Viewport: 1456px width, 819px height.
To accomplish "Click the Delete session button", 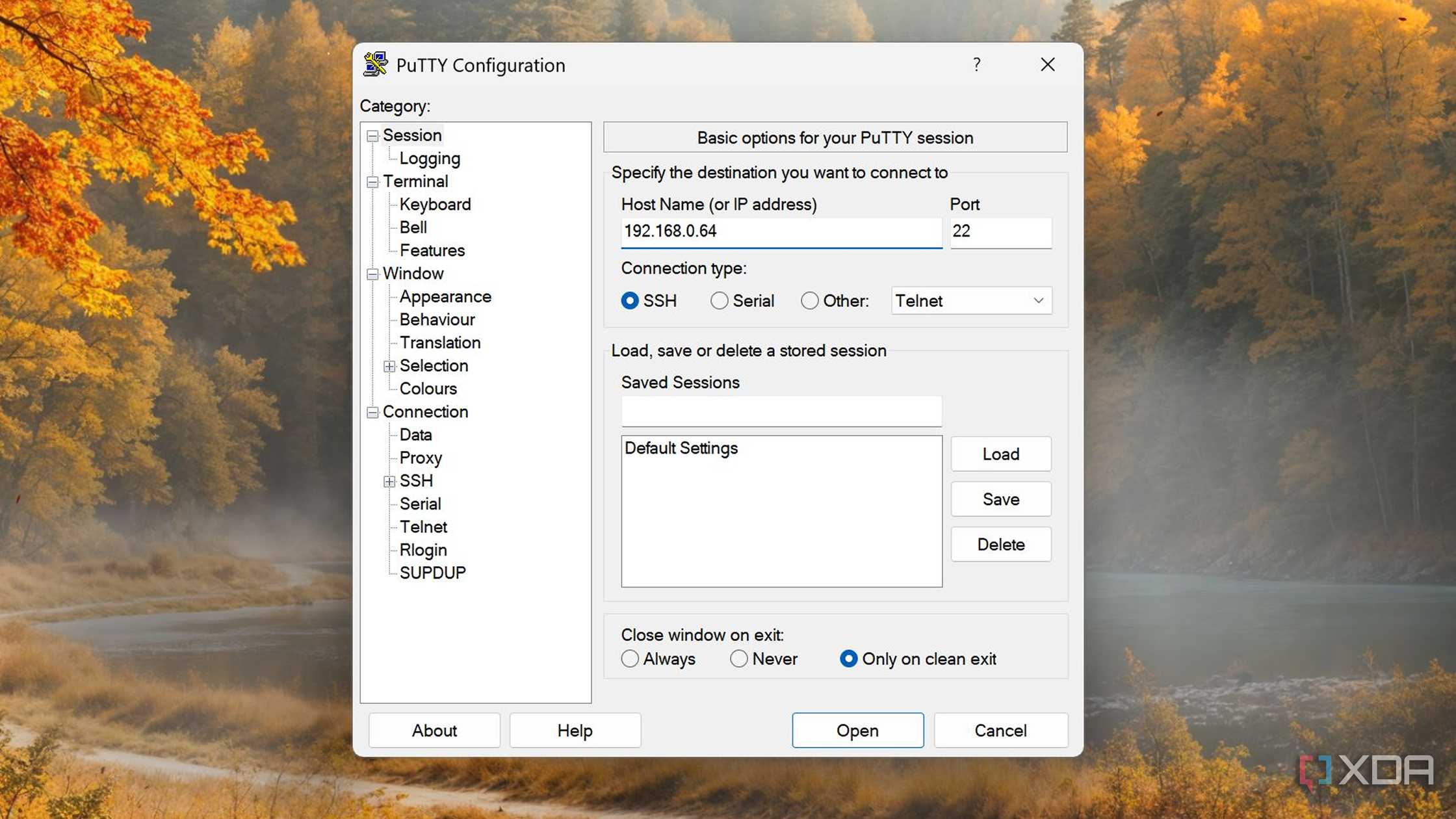I will click(1000, 544).
